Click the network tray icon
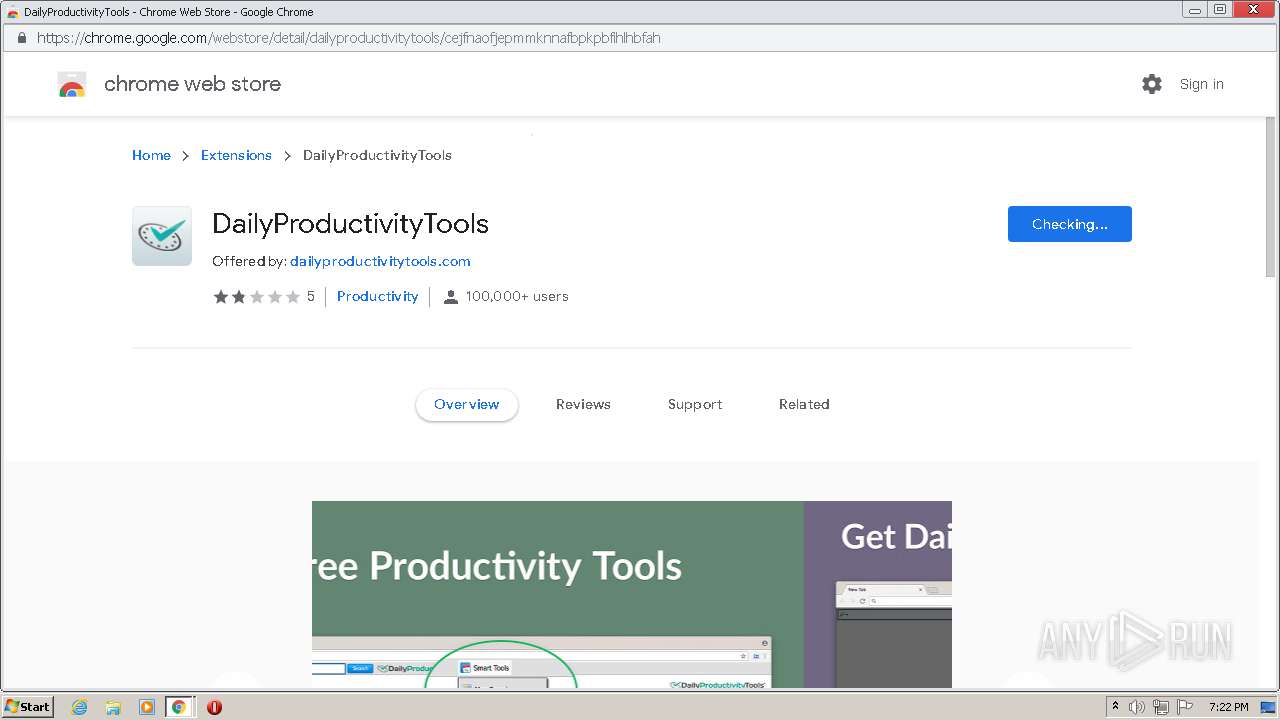Viewport: 1280px width, 720px height. click(x=1161, y=707)
